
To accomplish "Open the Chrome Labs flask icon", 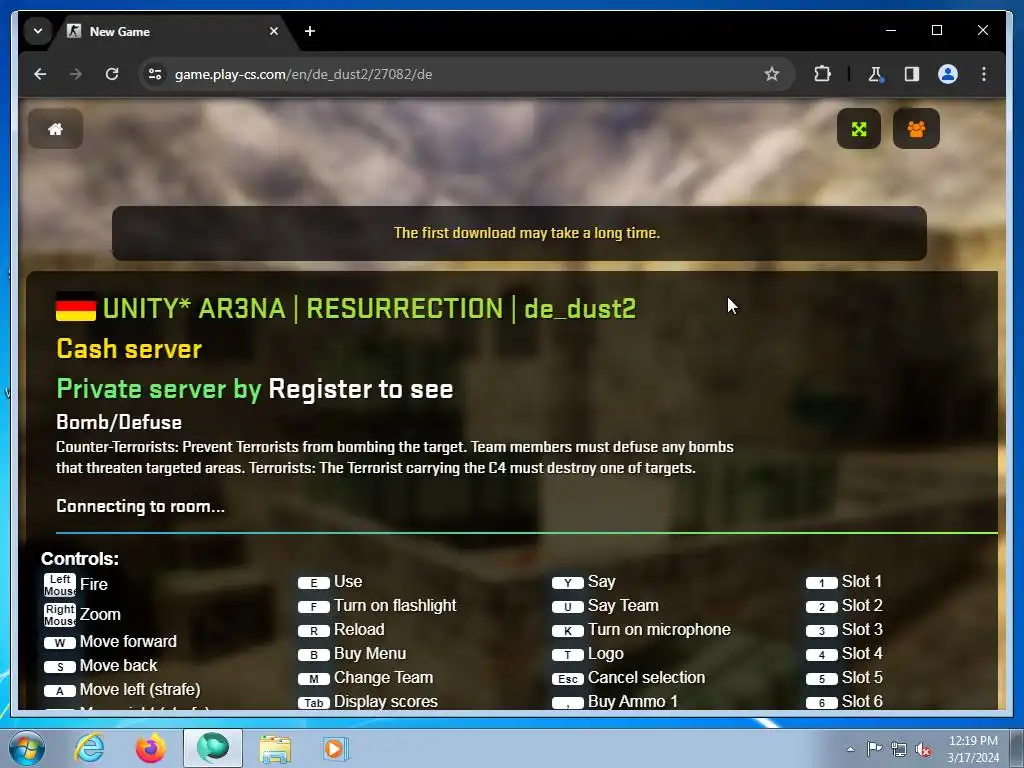I will click(x=876, y=74).
